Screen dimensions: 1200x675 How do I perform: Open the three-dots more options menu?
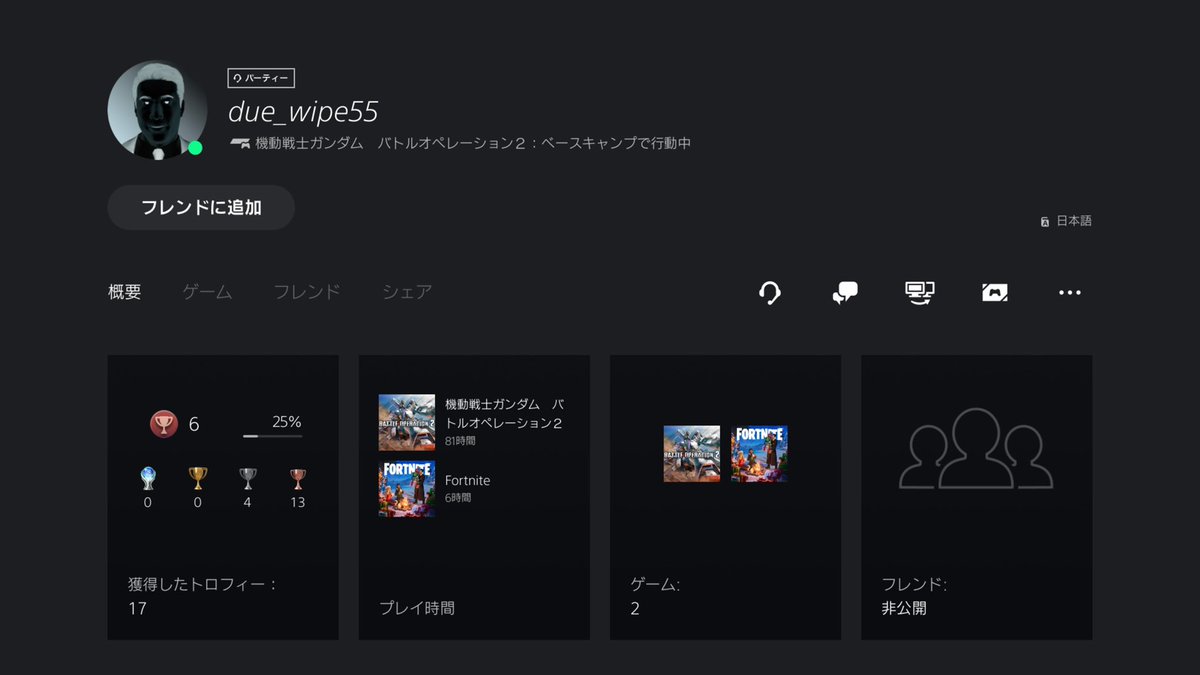[x=1069, y=293]
